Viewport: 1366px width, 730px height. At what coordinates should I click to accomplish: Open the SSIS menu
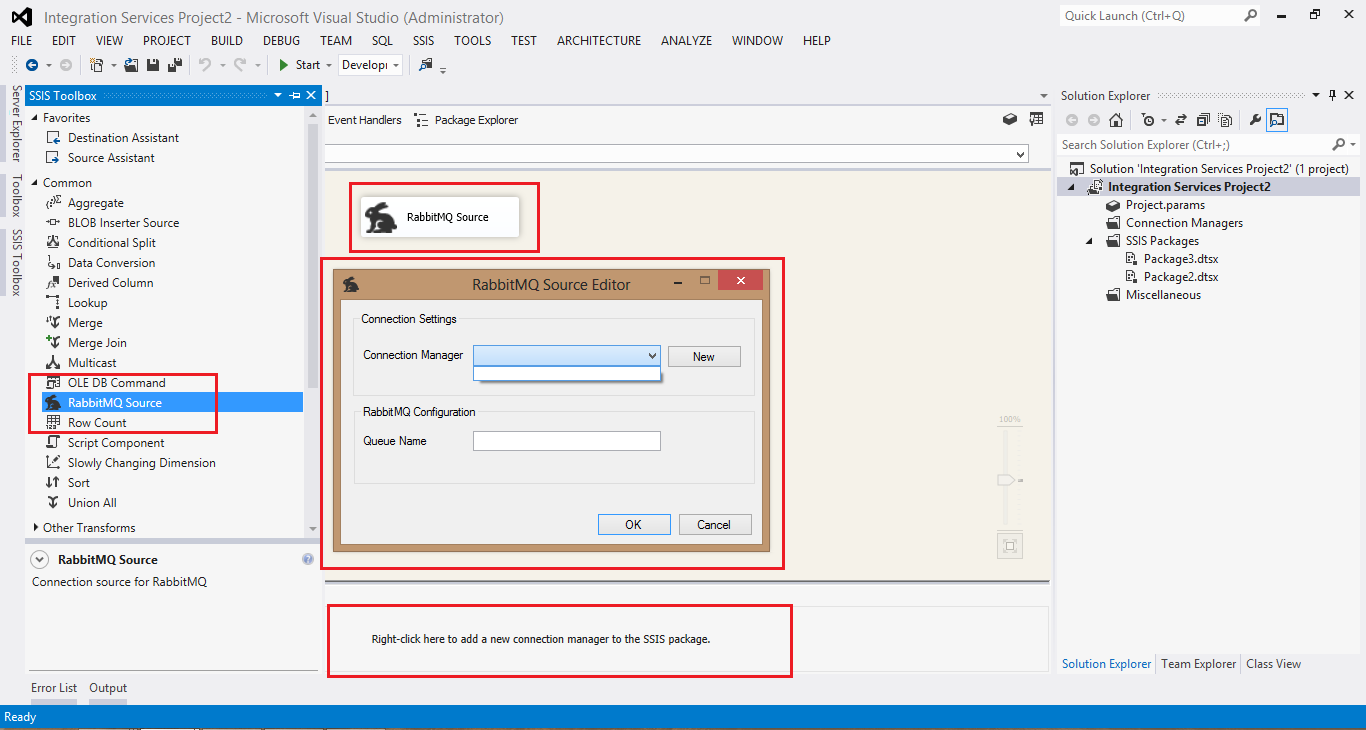pyautogui.click(x=423, y=41)
